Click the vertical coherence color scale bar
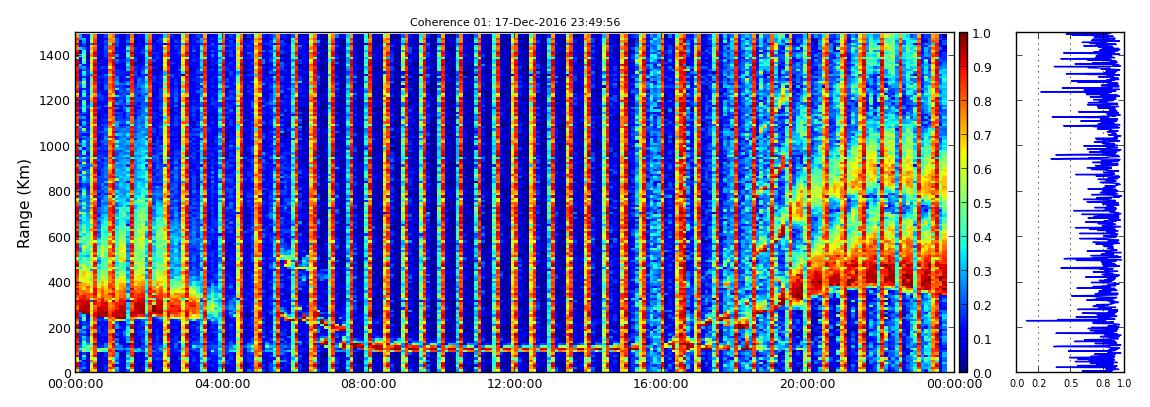The image size is (1150, 407). (964, 202)
